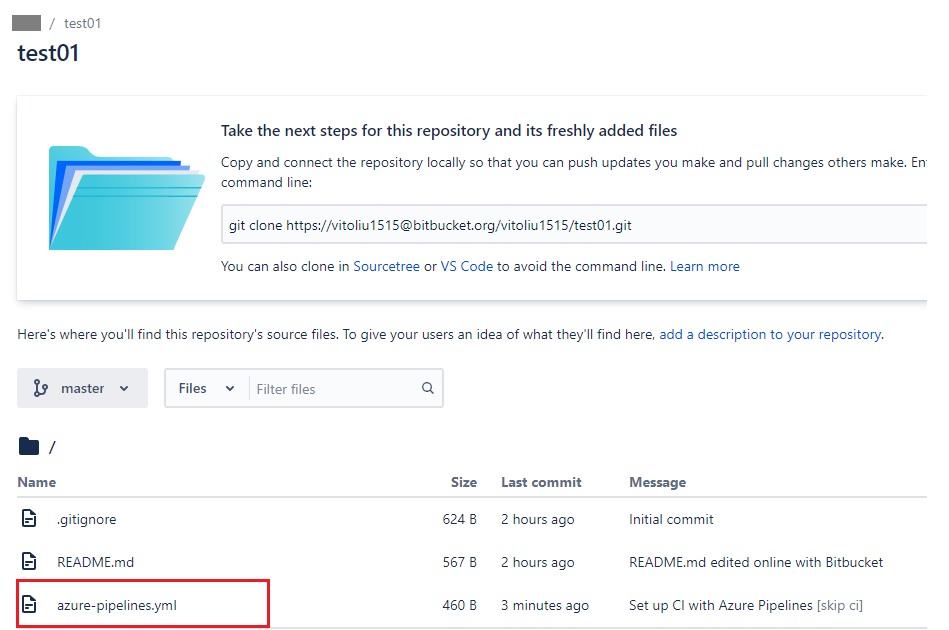
Task: Open the .gitignore file
Action: (86, 519)
